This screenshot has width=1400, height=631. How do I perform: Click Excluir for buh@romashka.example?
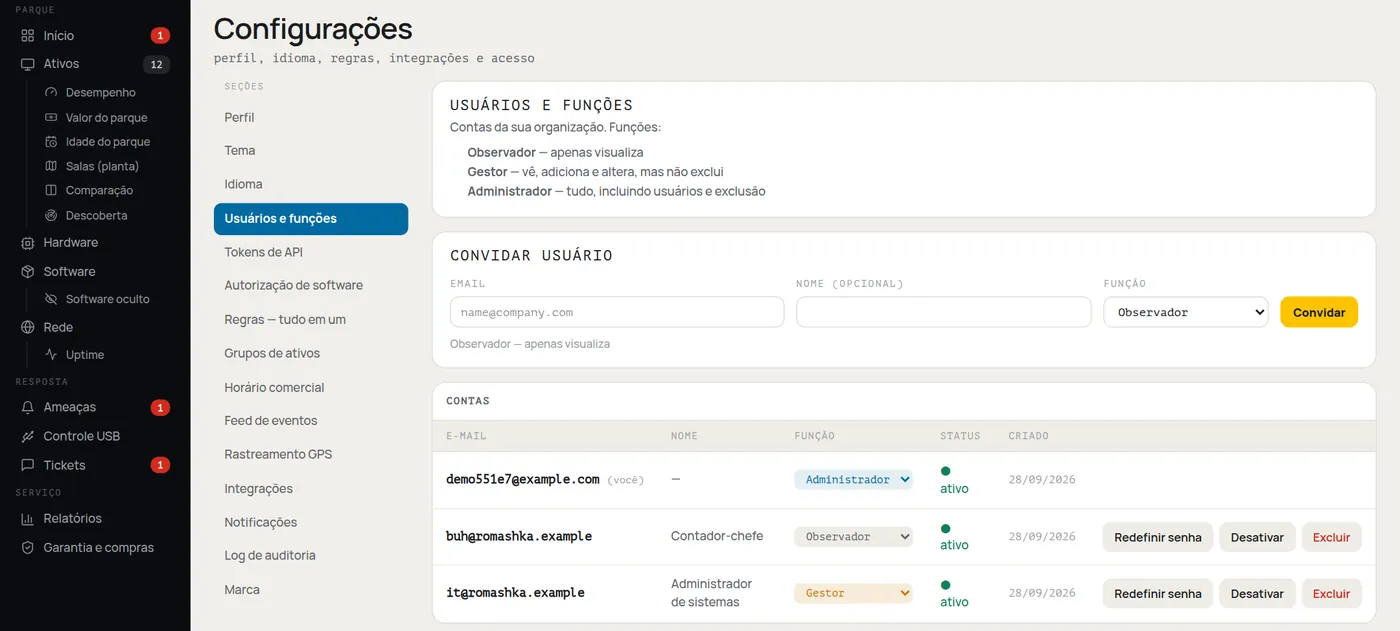coord(1331,537)
